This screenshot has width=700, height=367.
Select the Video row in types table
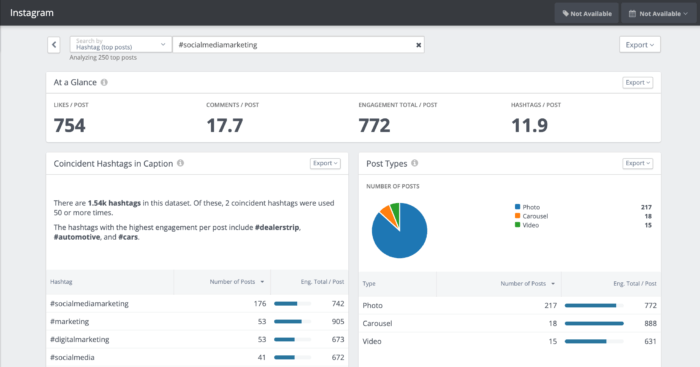510,341
